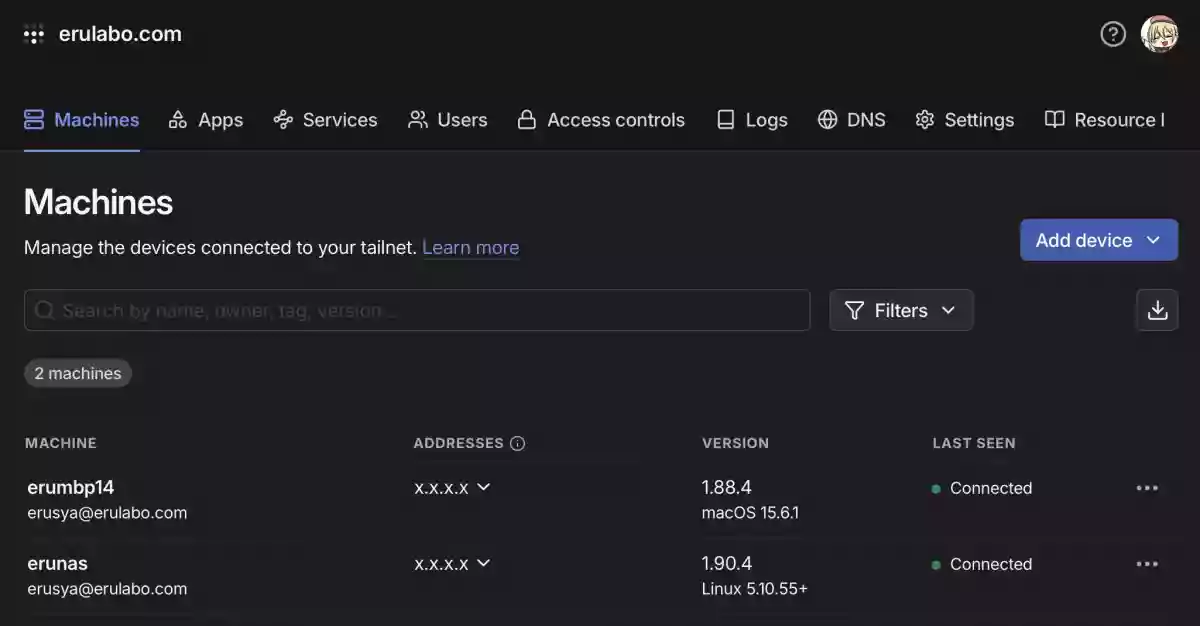
Task: Open the erumbp14 machine details
Action: 71,487
